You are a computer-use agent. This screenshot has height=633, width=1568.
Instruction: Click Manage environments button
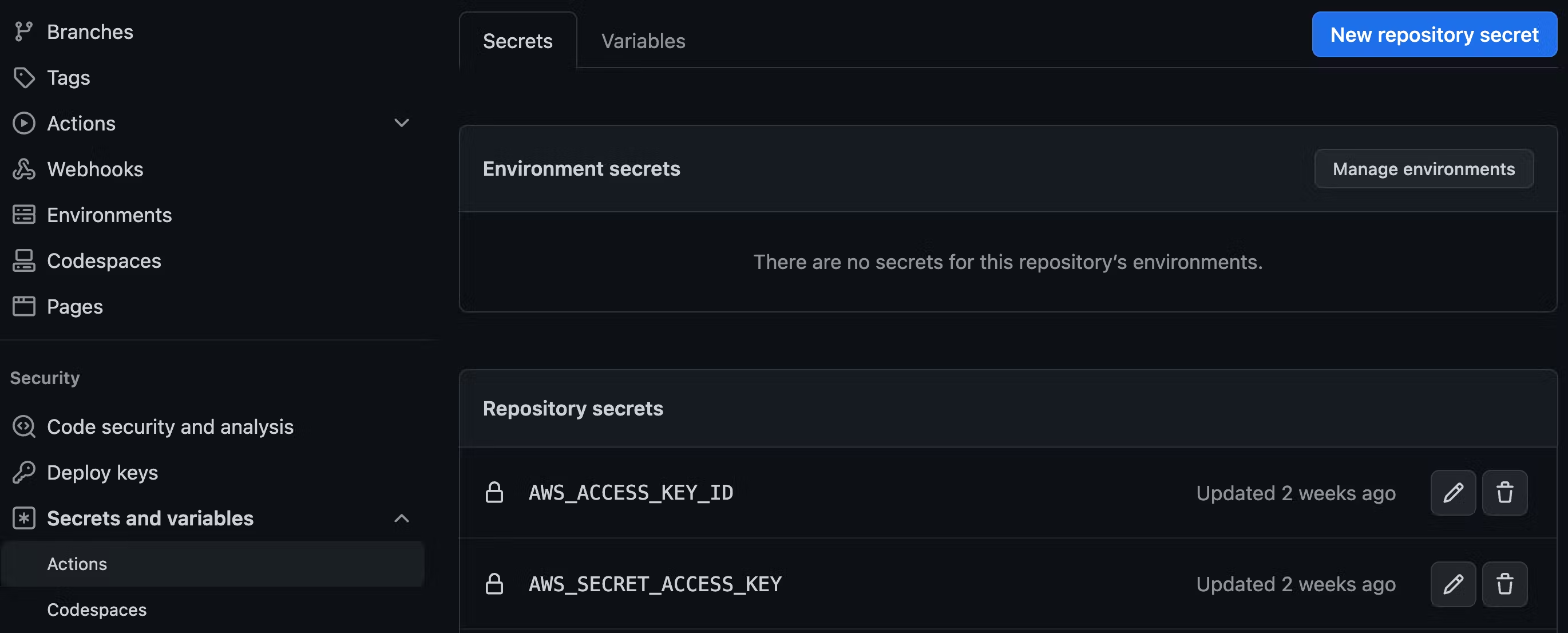[1424, 169]
